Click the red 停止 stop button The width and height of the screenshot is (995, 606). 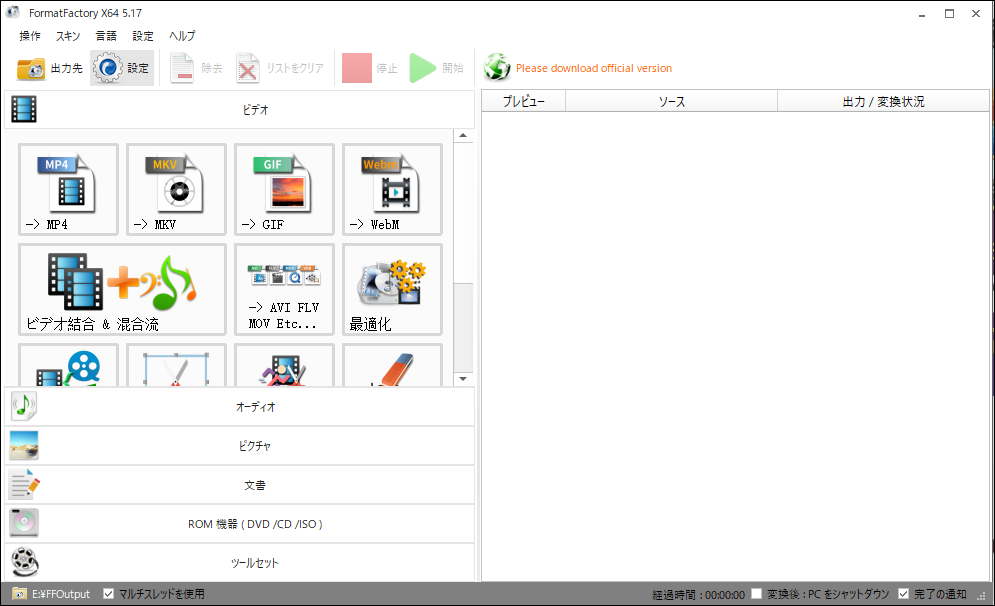tap(369, 68)
